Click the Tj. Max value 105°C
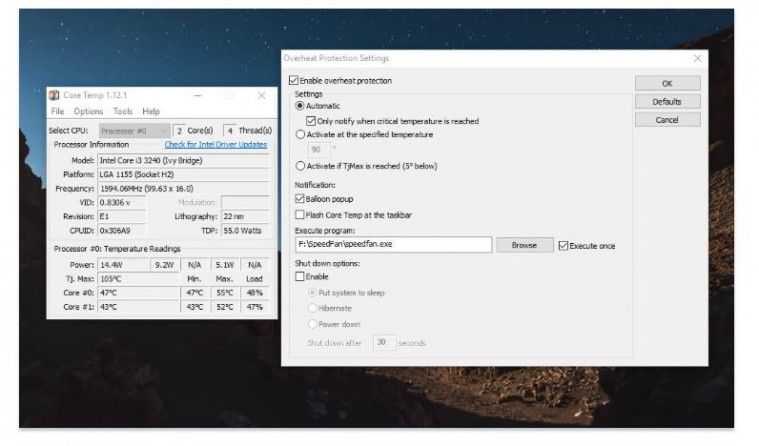The height and width of the screenshot is (446, 759). click(x=138, y=279)
